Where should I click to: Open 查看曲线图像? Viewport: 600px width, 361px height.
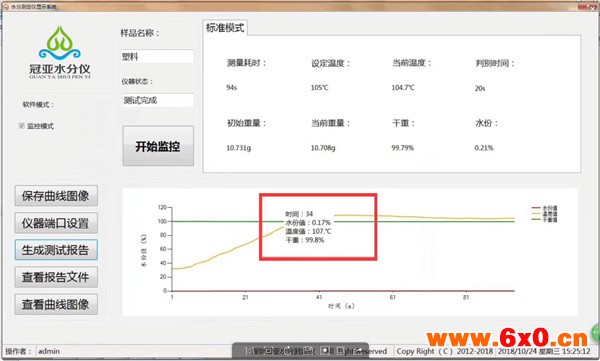pos(56,304)
